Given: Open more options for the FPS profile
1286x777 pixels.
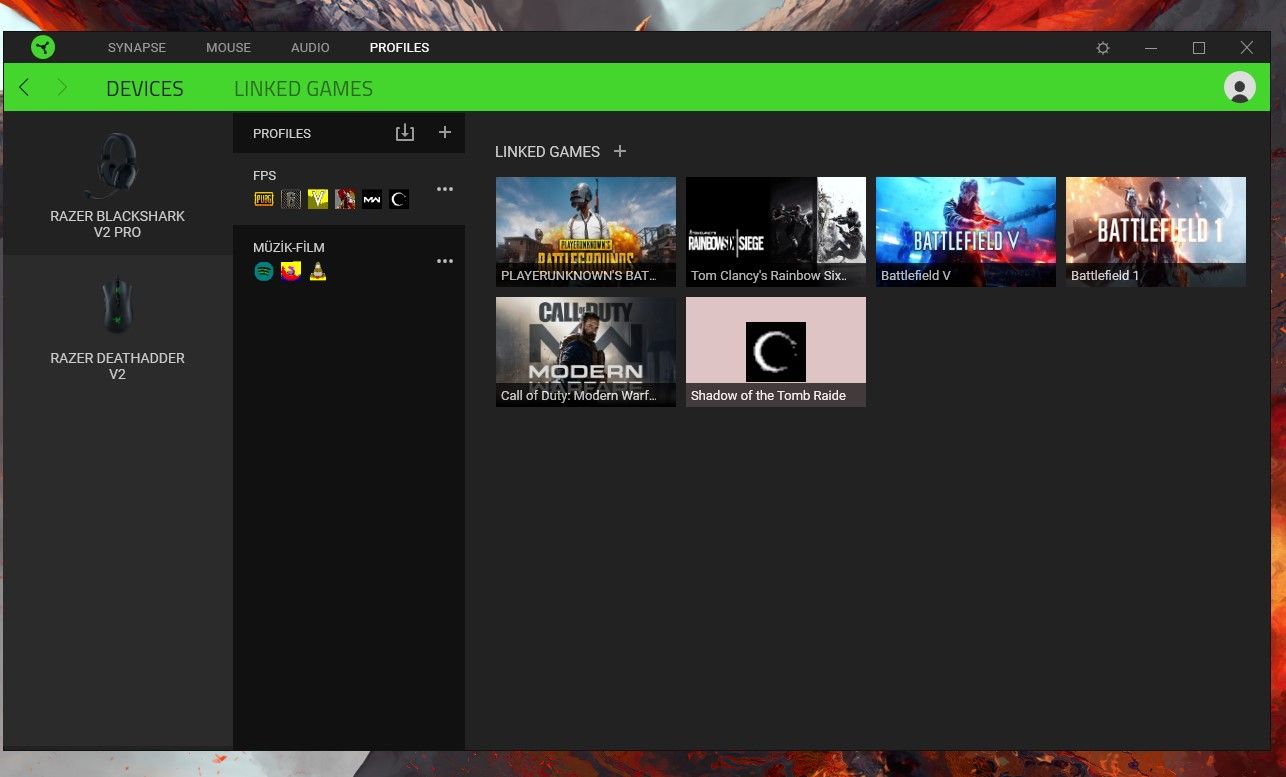Looking at the screenshot, I should click(x=445, y=189).
